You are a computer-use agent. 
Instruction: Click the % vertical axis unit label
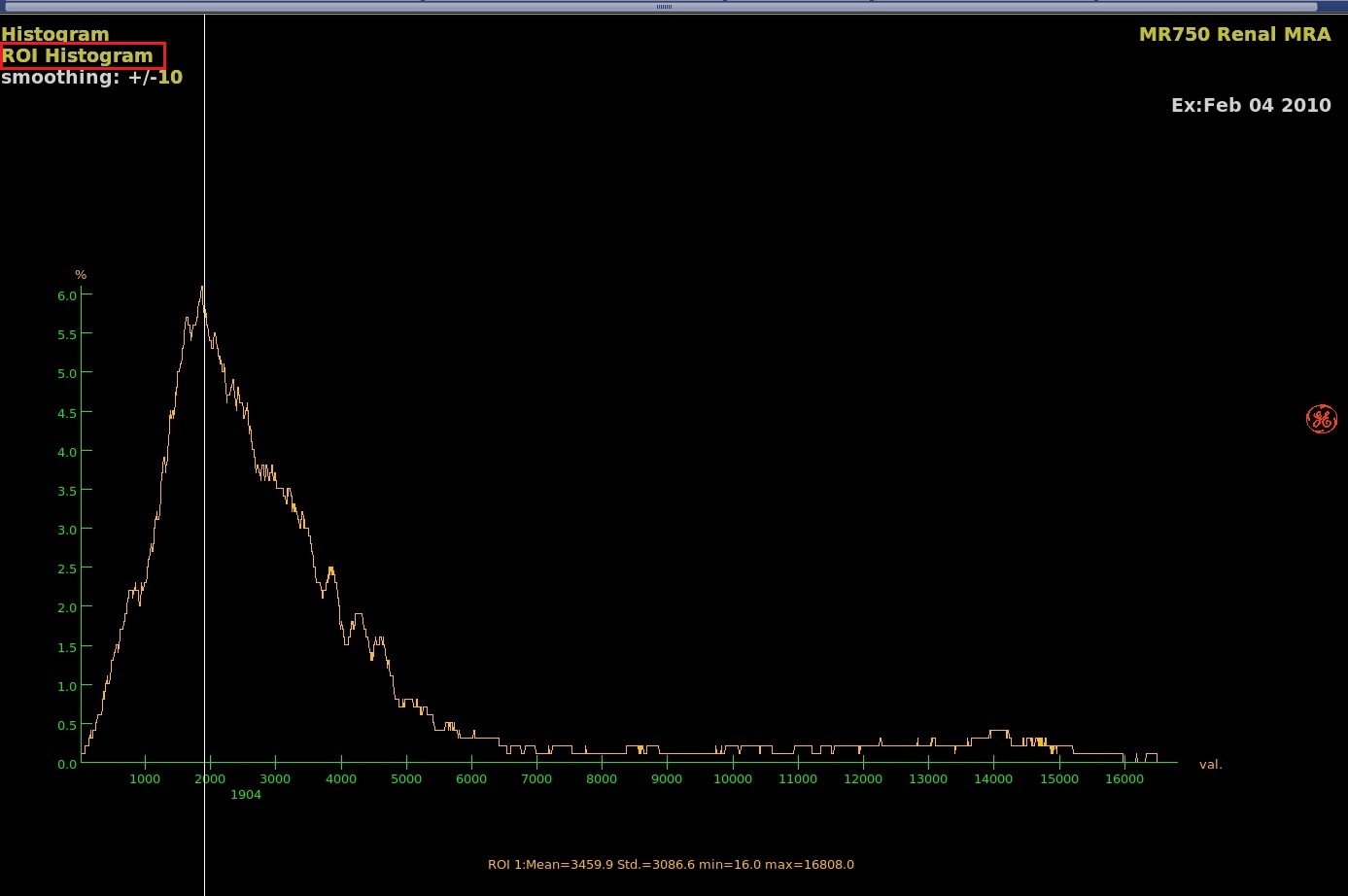81,275
